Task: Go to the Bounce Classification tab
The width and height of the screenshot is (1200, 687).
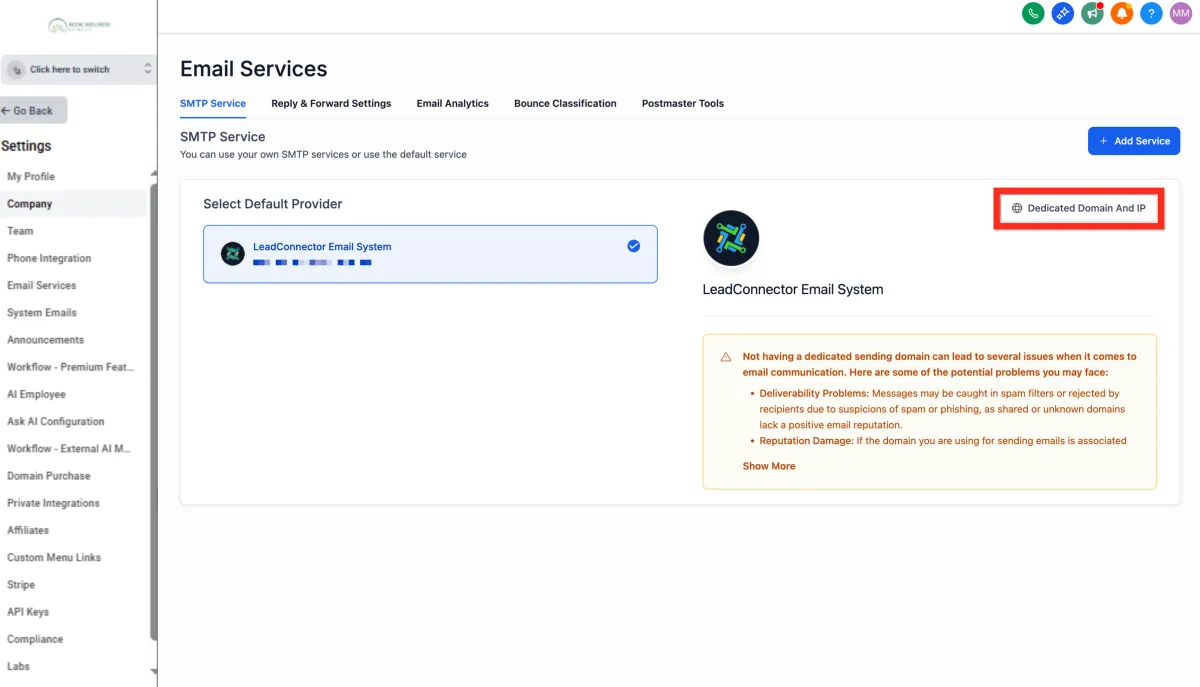Action: (x=565, y=103)
